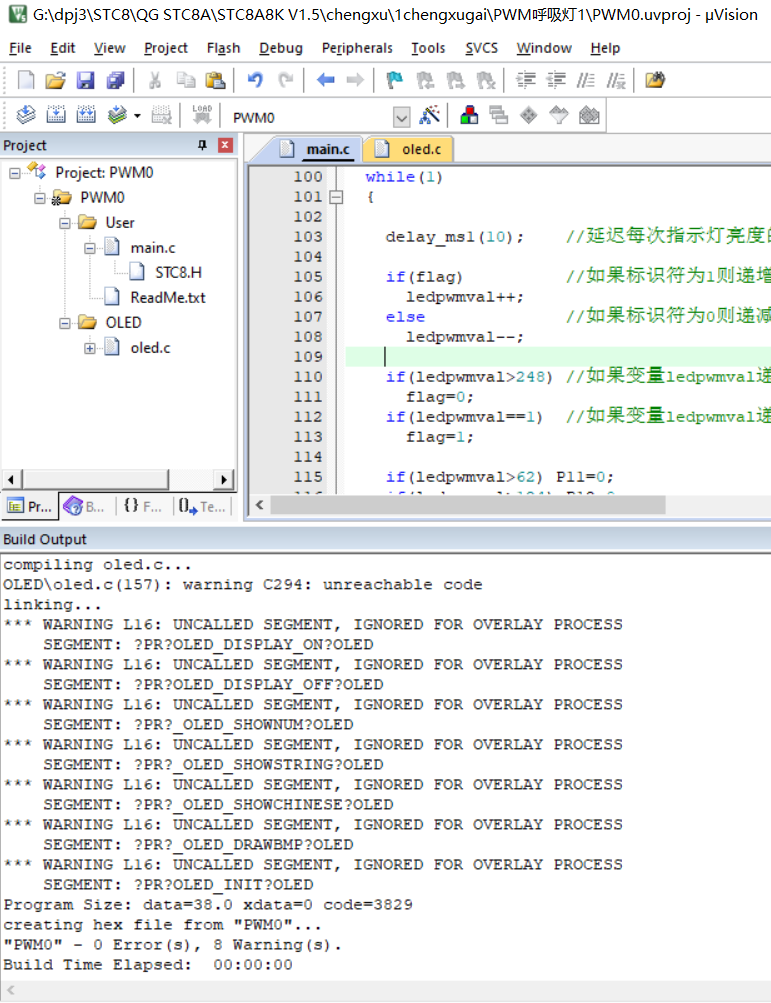
Task: Select the main.c editor tab
Action: pos(315,149)
